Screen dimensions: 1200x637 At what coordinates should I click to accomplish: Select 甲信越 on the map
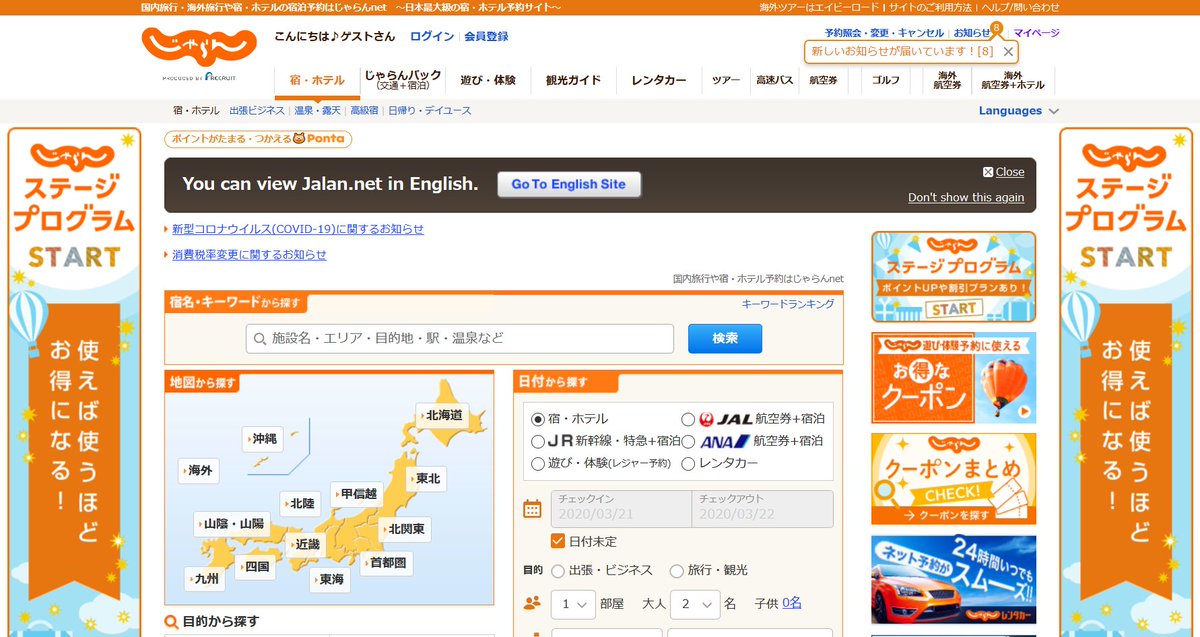(x=357, y=494)
